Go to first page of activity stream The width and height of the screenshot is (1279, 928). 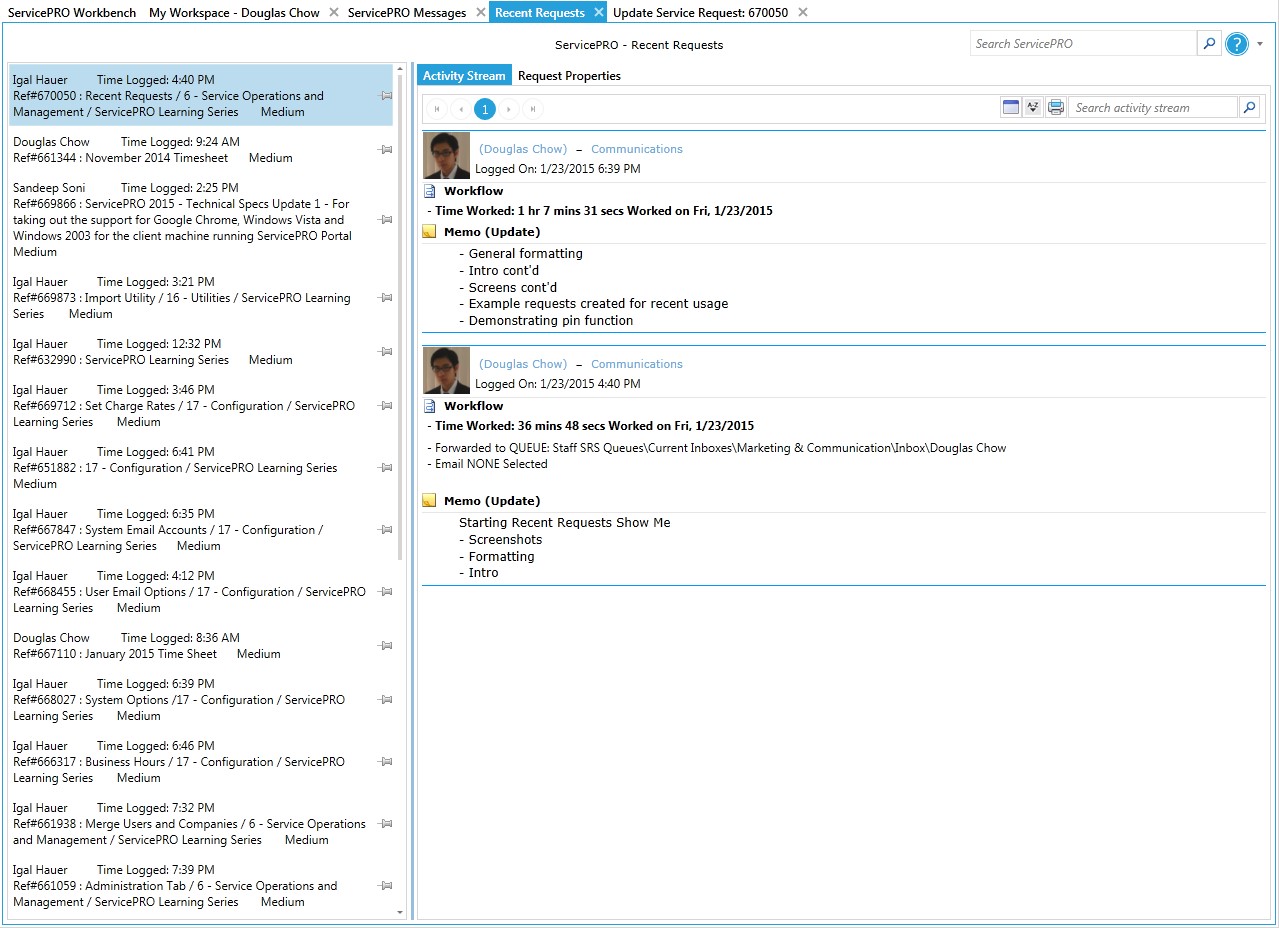pos(437,109)
